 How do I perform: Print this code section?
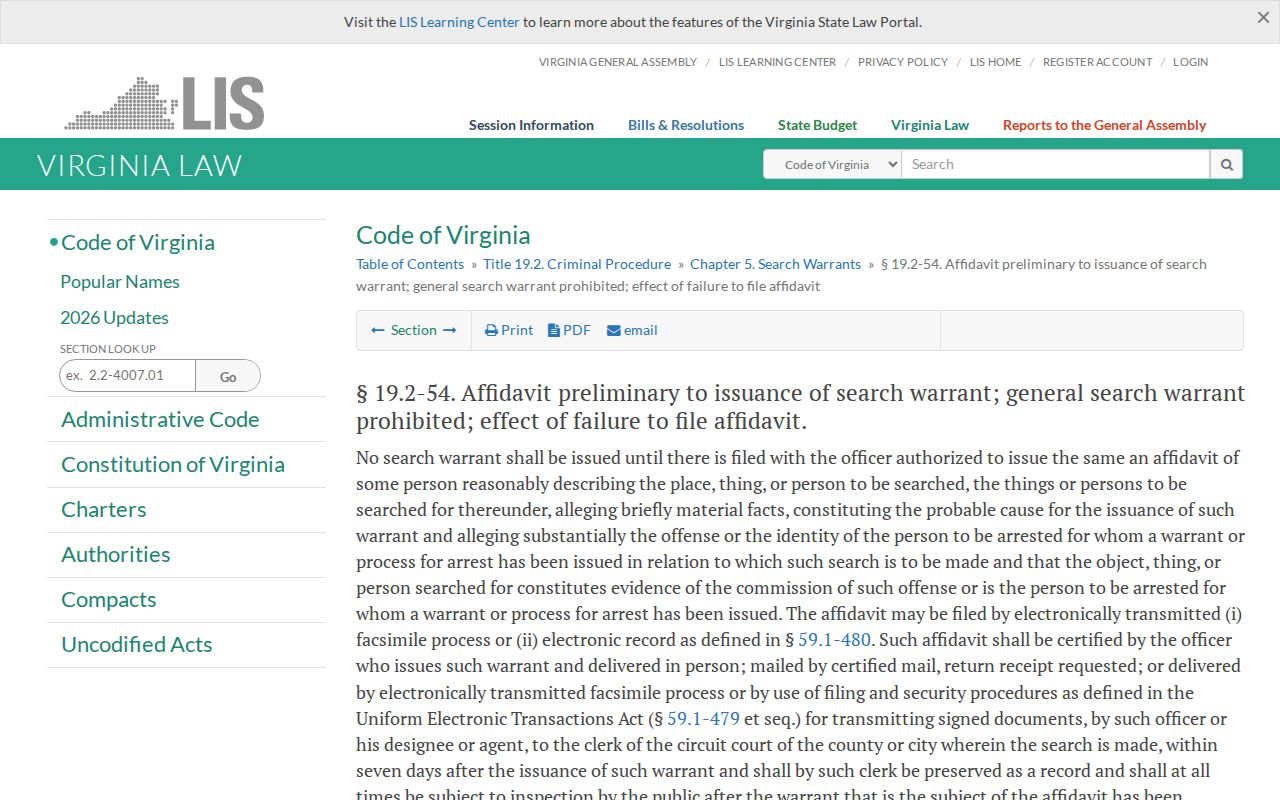point(509,330)
